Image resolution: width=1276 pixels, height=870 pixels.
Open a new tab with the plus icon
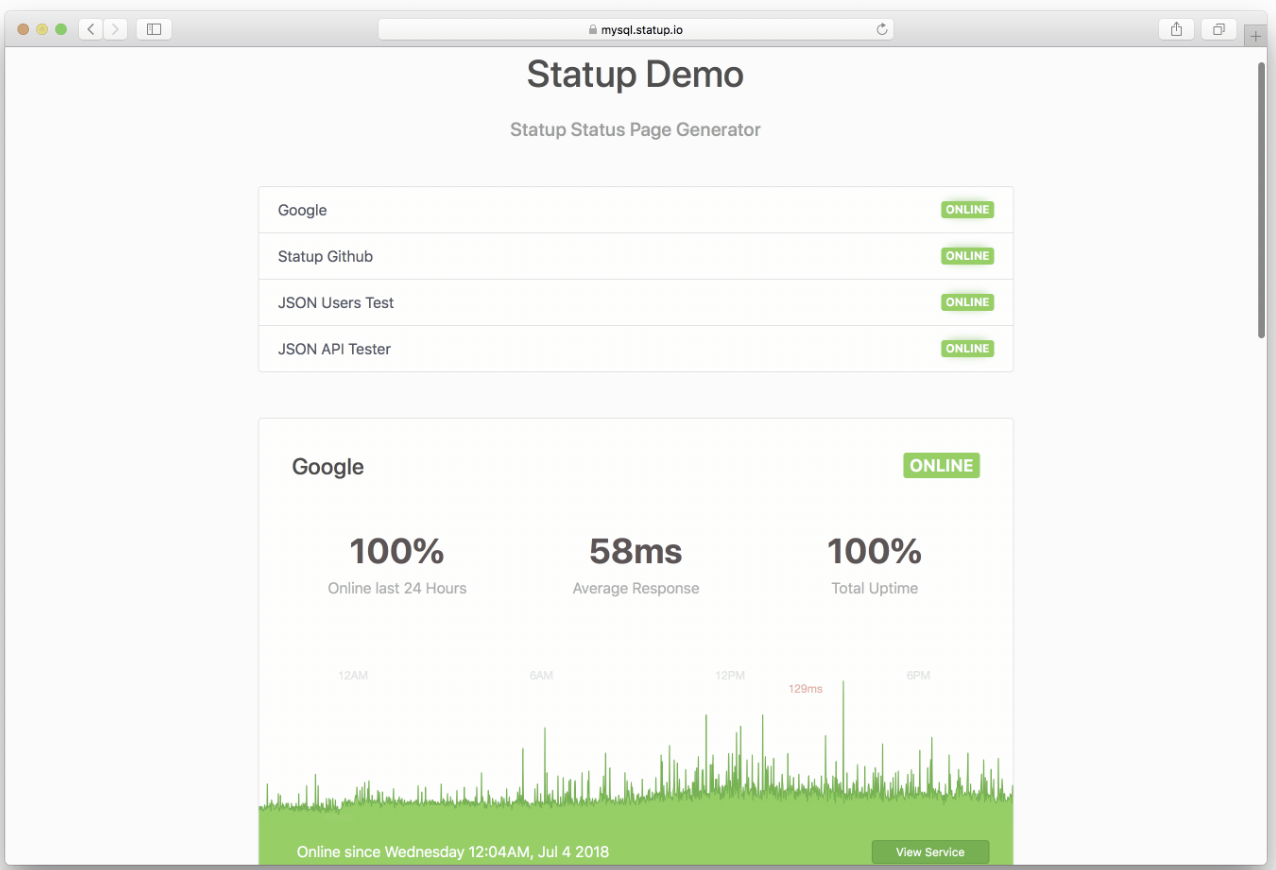(x=1255, y=34)
